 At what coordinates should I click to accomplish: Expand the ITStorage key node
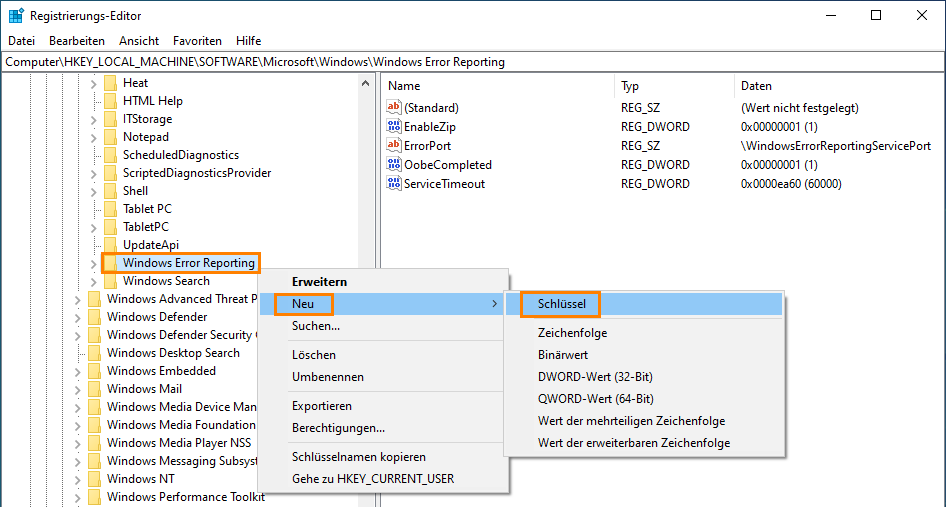pos(94,120)
